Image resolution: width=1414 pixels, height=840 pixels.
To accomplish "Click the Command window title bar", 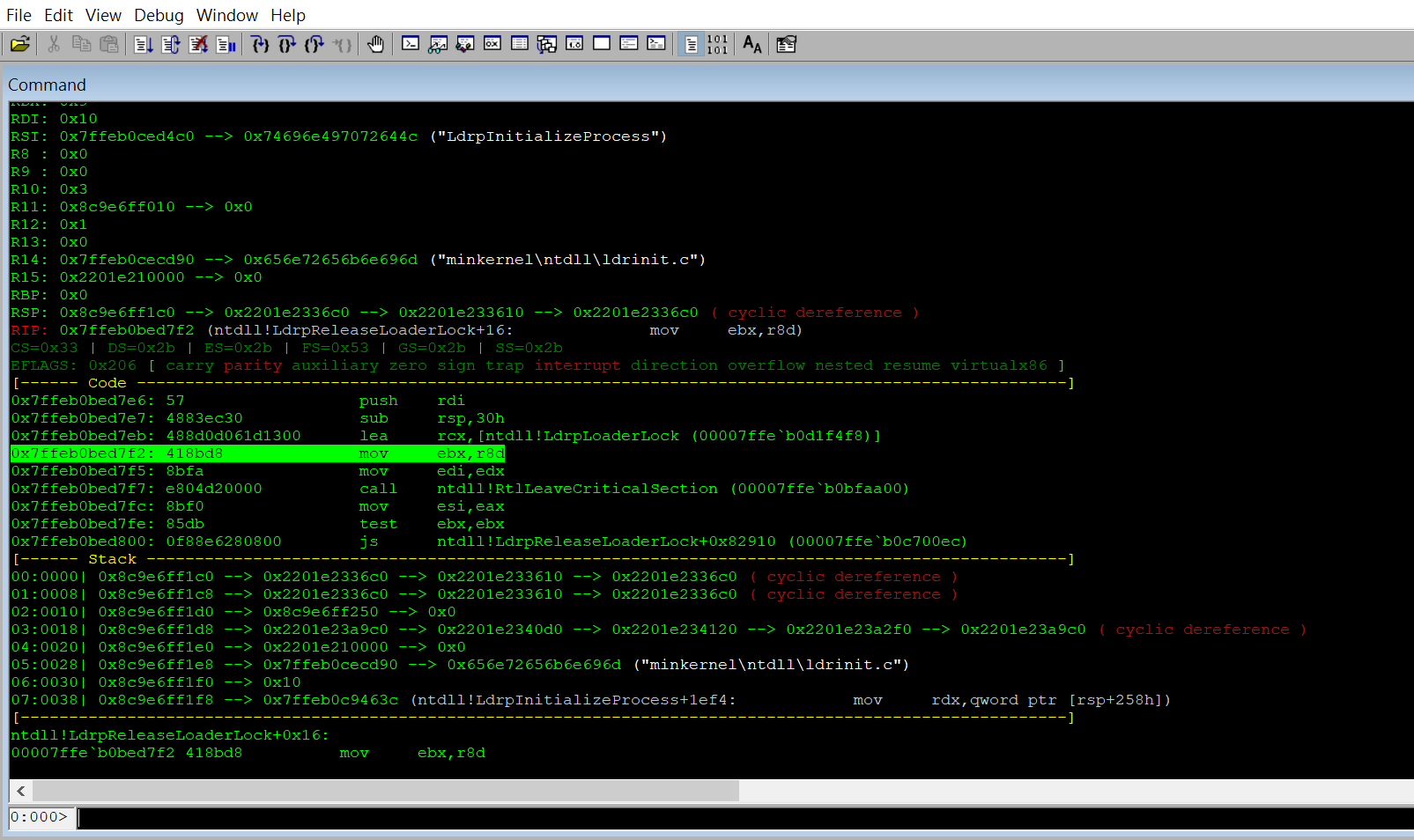I will 709,85.
